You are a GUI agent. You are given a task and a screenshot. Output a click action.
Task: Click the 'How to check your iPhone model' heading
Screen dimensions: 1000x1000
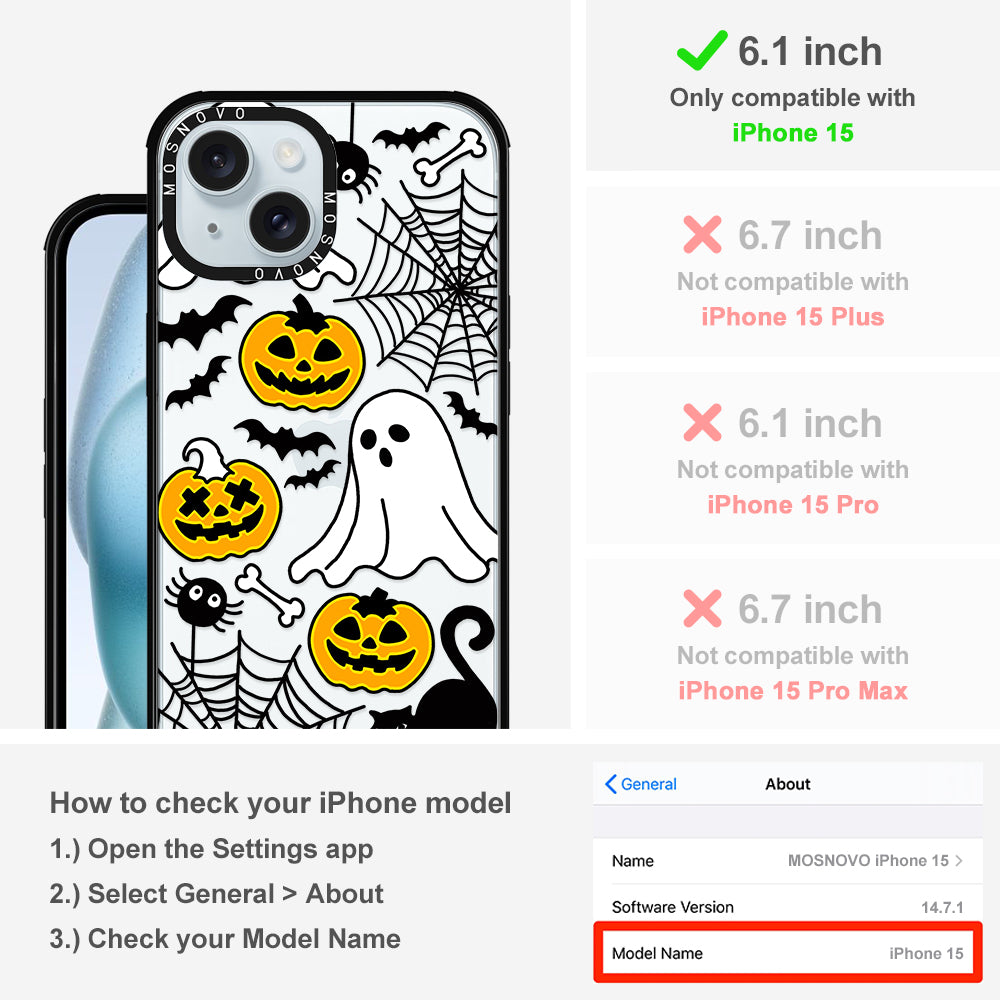[281, 802]
